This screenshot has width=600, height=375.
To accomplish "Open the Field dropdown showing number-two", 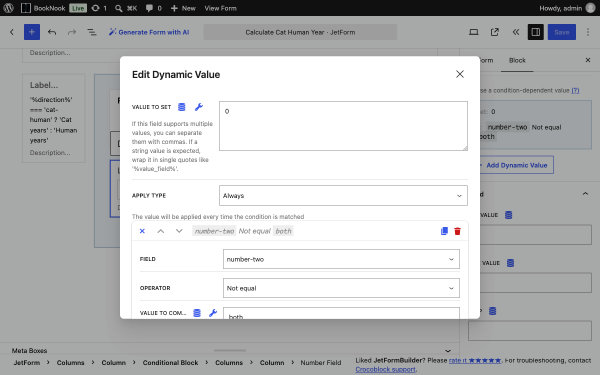I will tap(341, 259).
